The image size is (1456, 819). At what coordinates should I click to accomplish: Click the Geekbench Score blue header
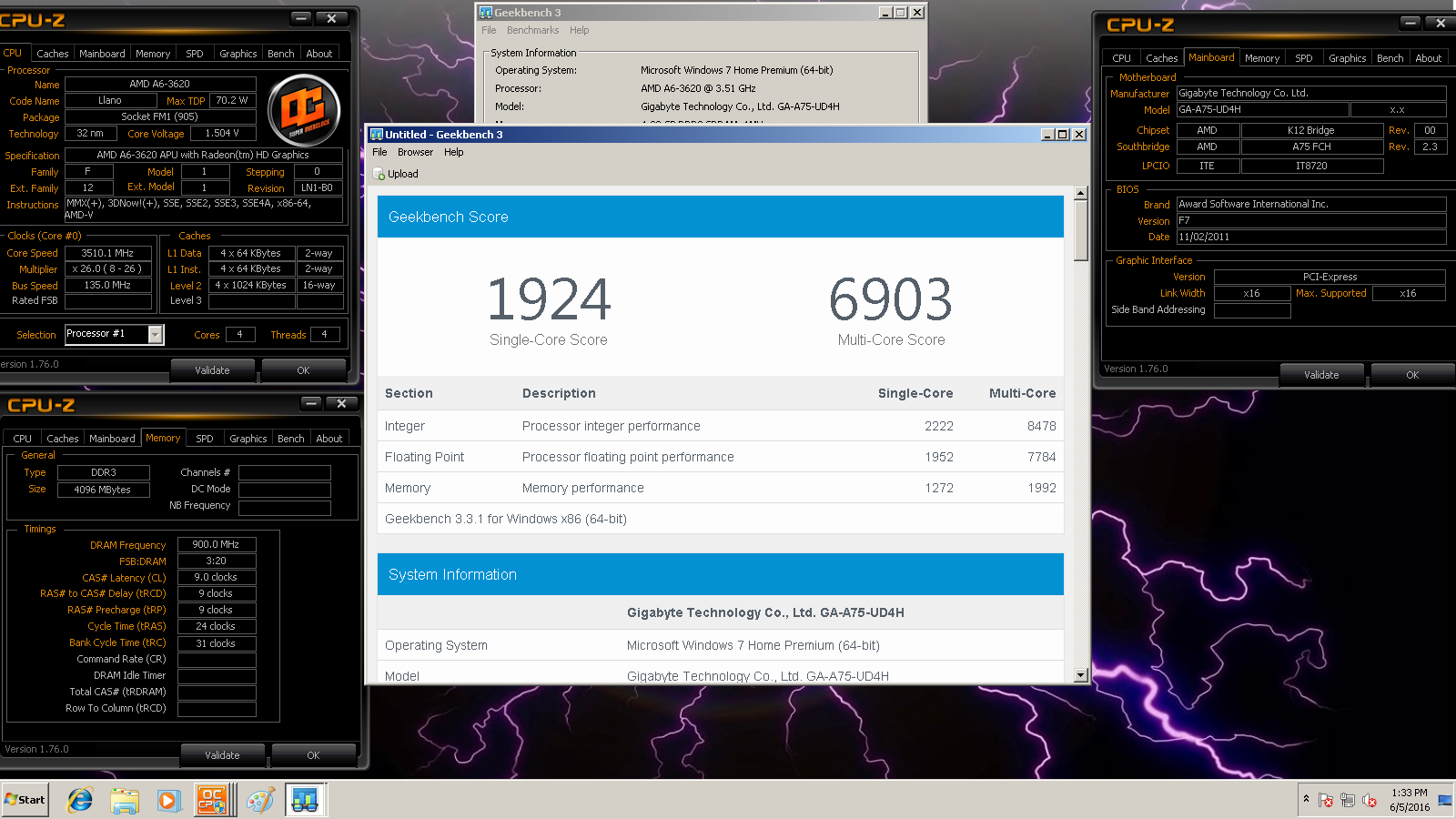(721, 217)
